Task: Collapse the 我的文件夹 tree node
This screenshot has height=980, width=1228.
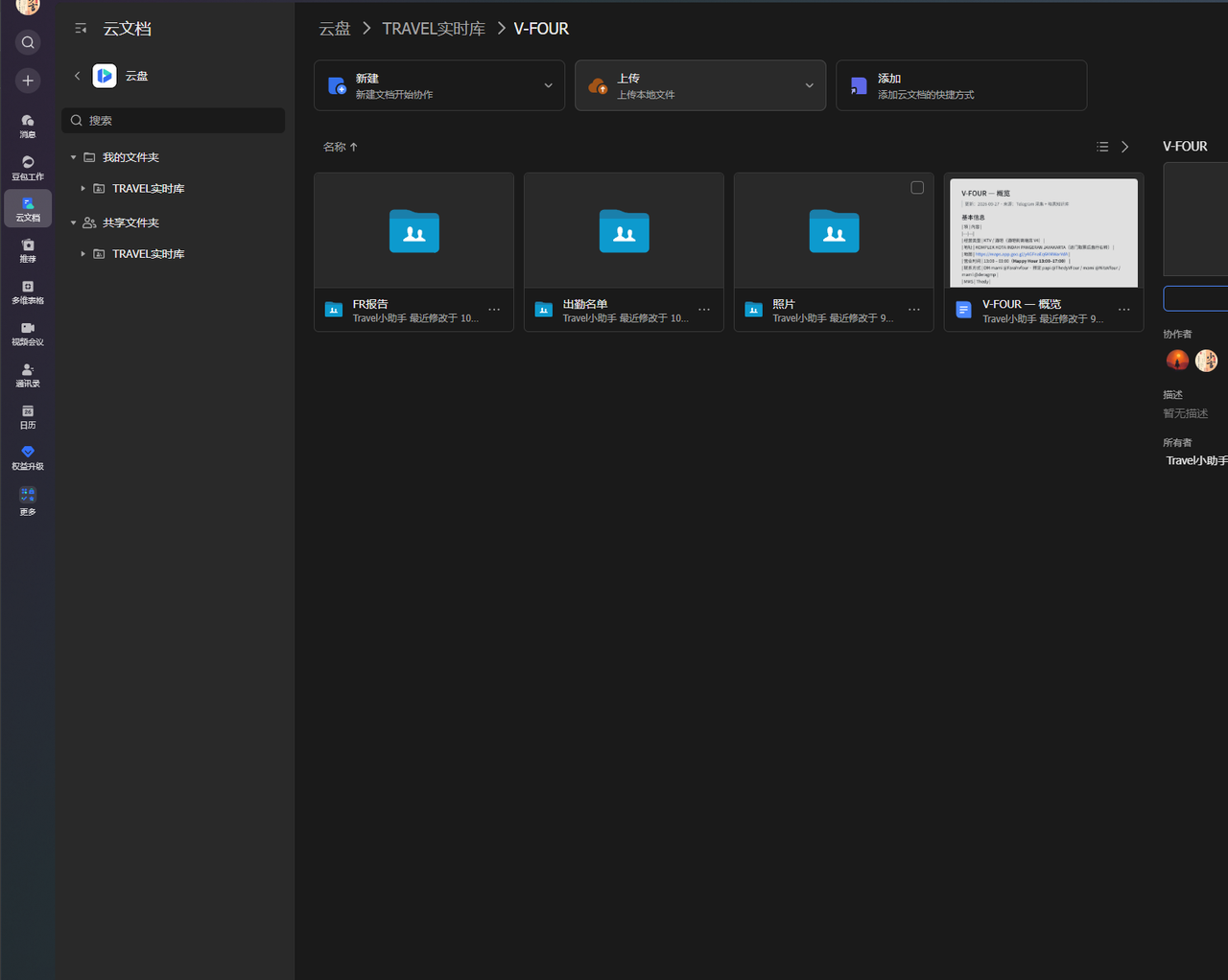Action: 73,157
